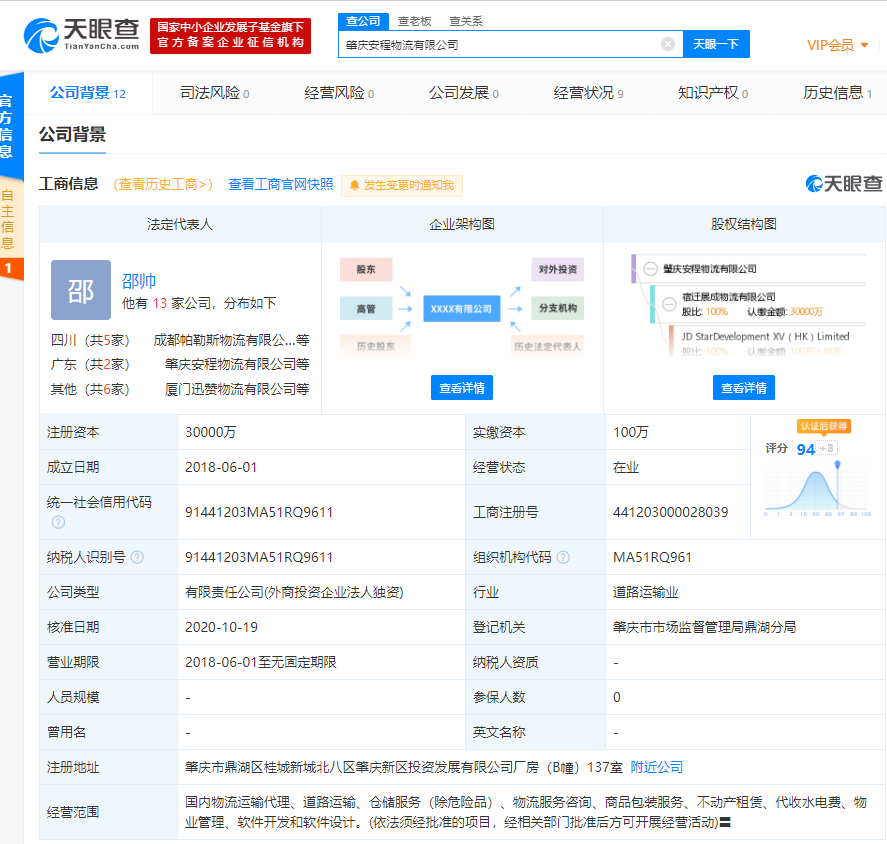The width and height of the screenshot is (887, 844).
Task: Click the 天眼一下 search button
Action: tap(716, 44)
